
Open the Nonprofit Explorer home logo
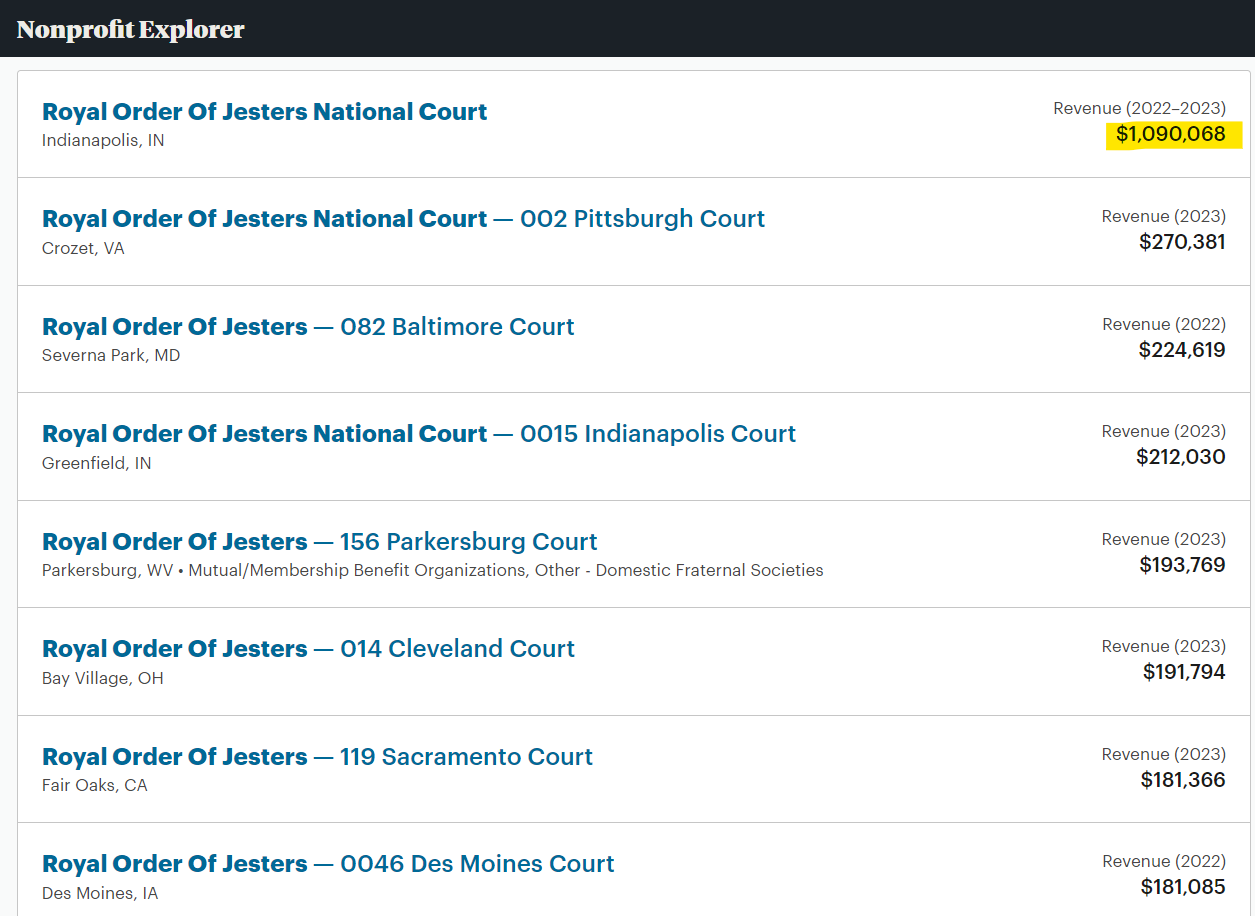click(x=131, y=29)
